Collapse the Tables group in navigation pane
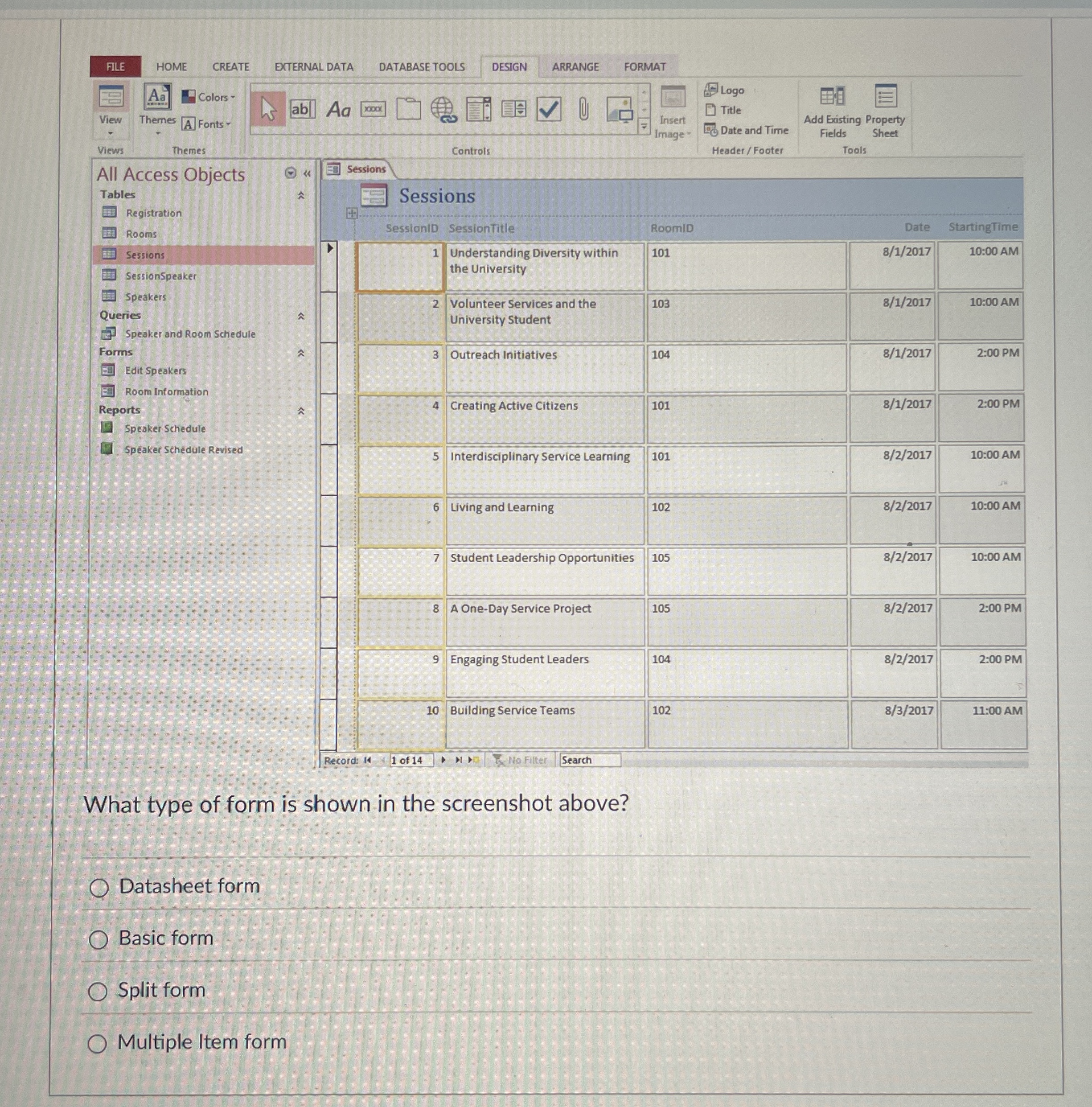1092x1107 pixels. (300, 194)
